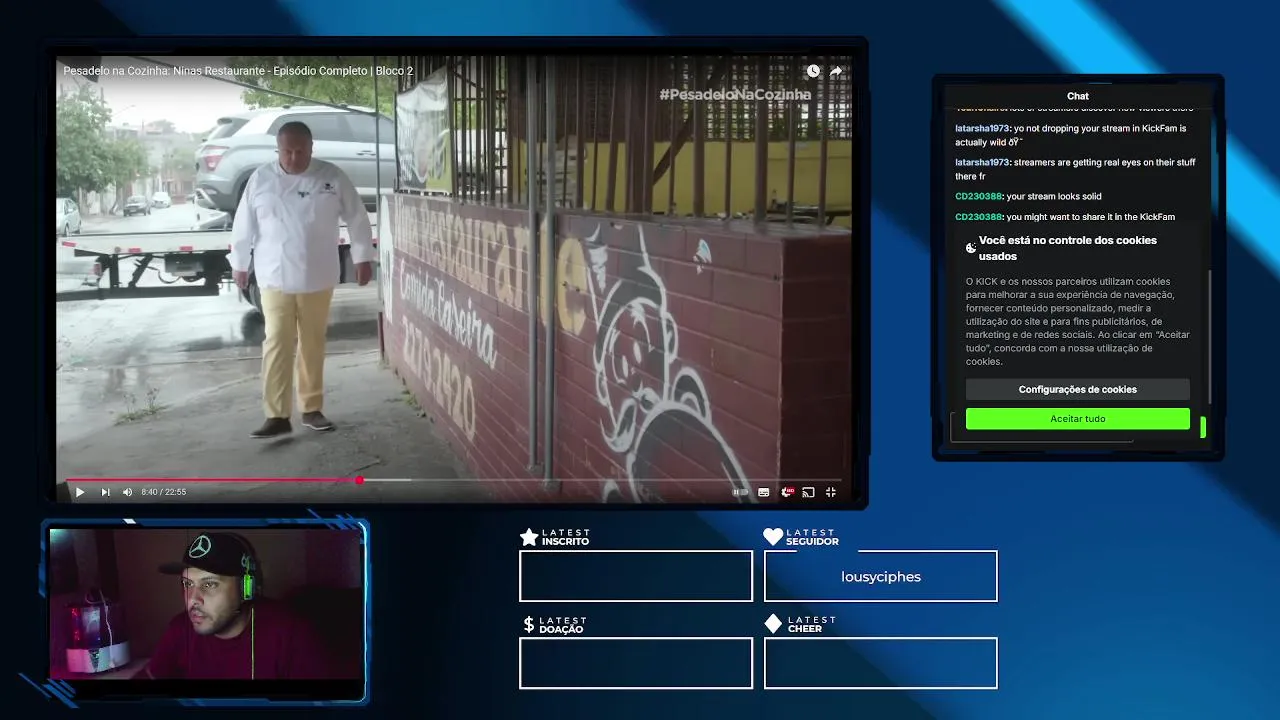This screenshot has width=1280, height=720.
Task: Click the LATEST INSCRITO label
Action: click(566, 537)
